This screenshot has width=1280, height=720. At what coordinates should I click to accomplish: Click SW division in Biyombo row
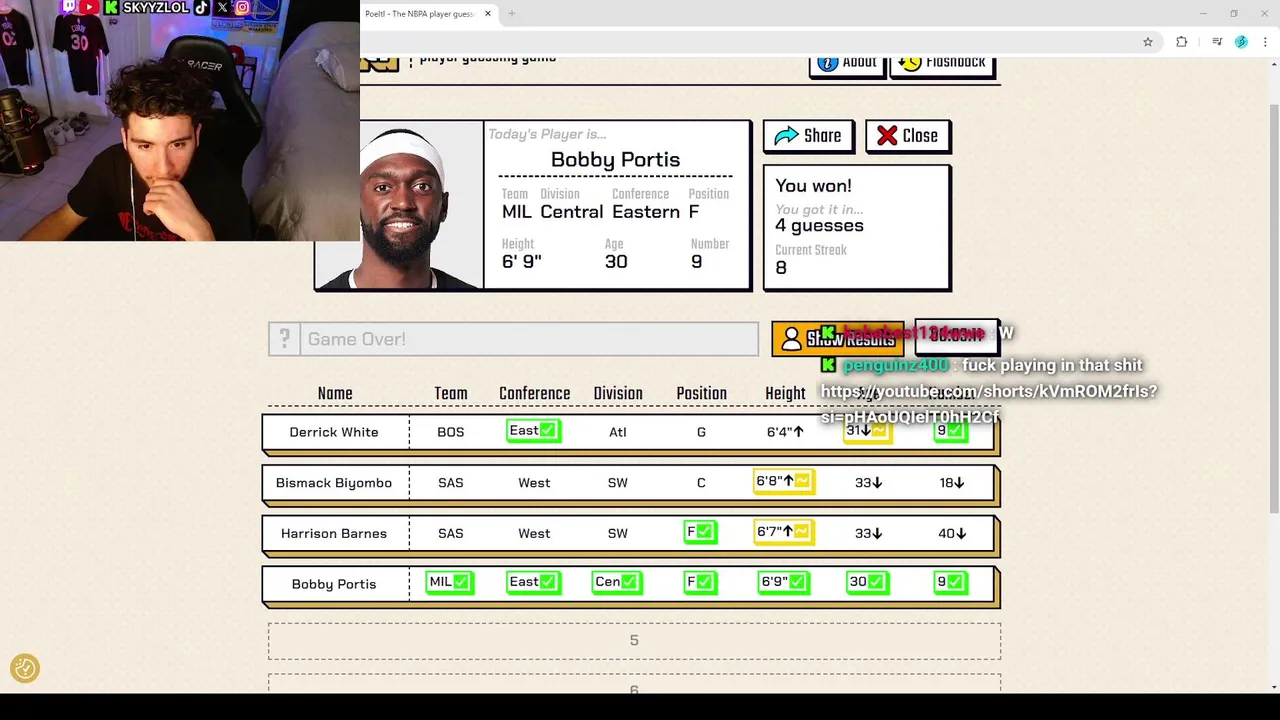click(x=618, y=483)
